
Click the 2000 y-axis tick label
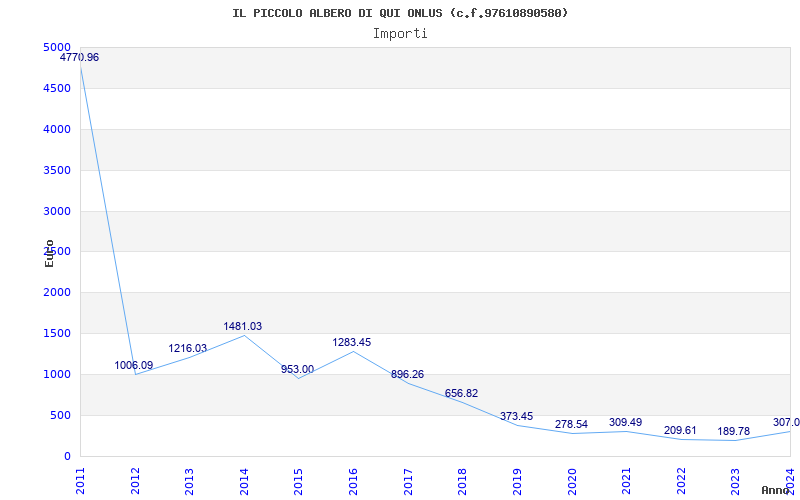tap(57, 292)
